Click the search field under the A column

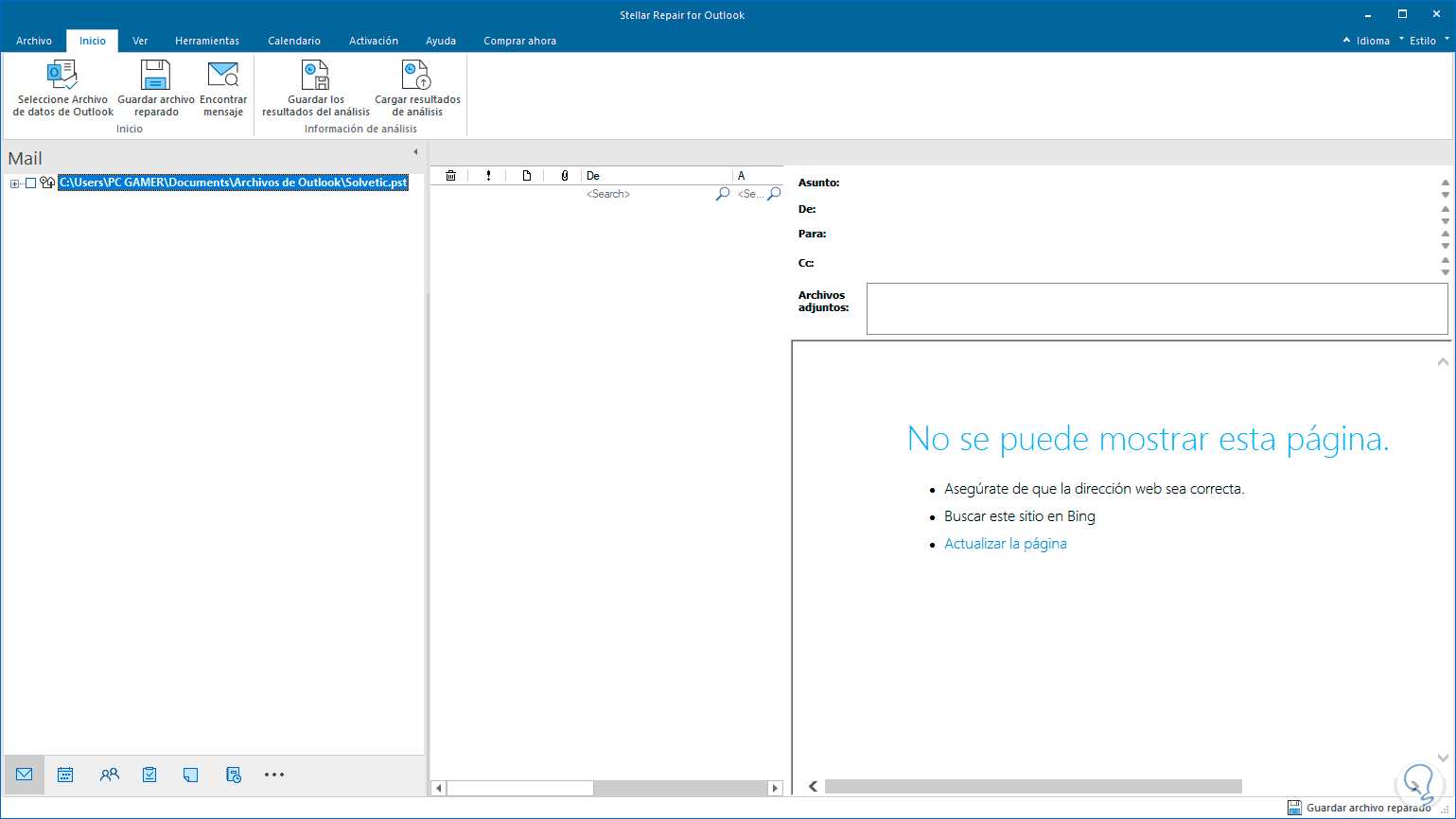pyautogui.click(x=751, y=194)
